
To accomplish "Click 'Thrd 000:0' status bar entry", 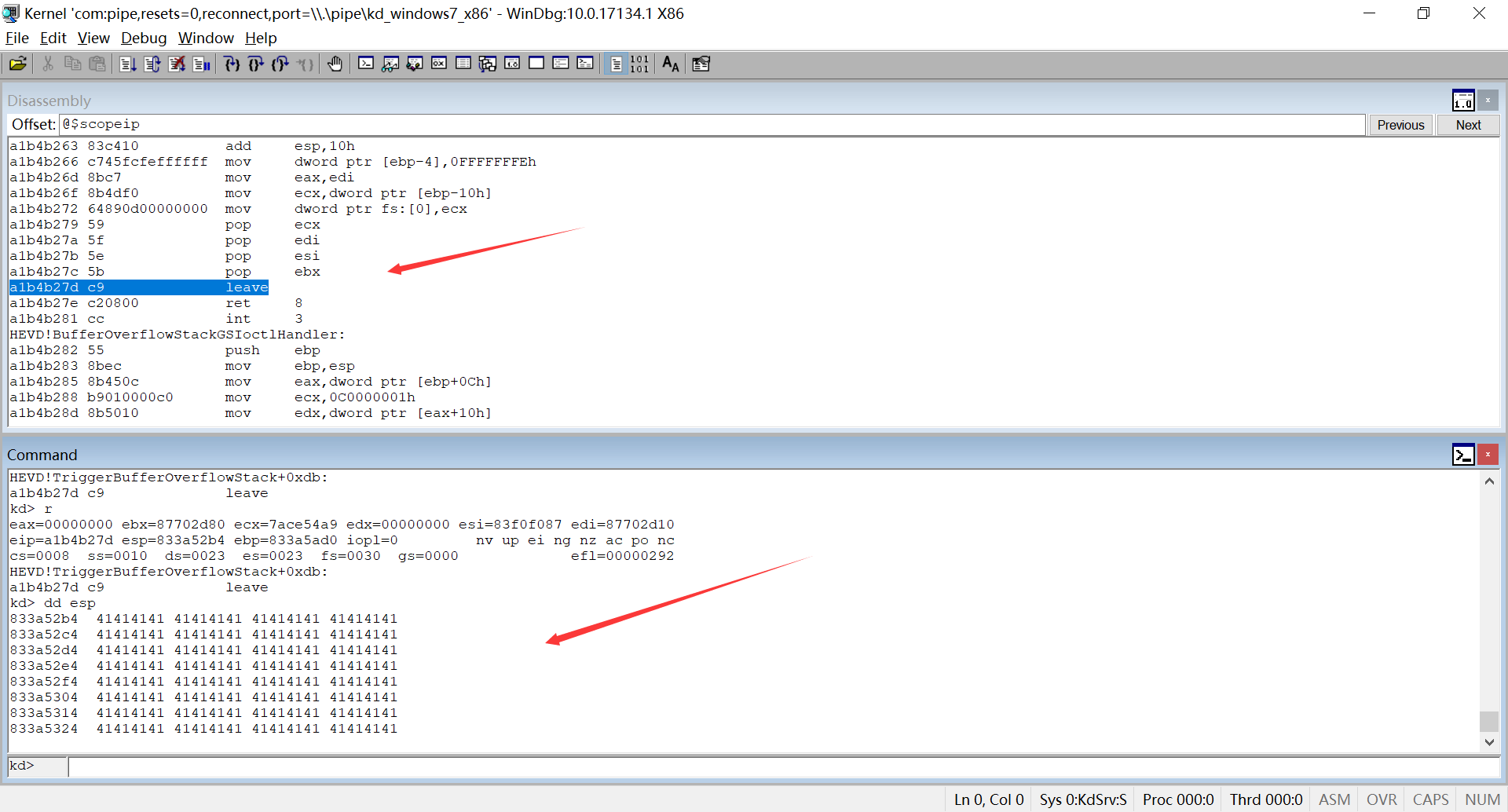I will point(1266,799).
